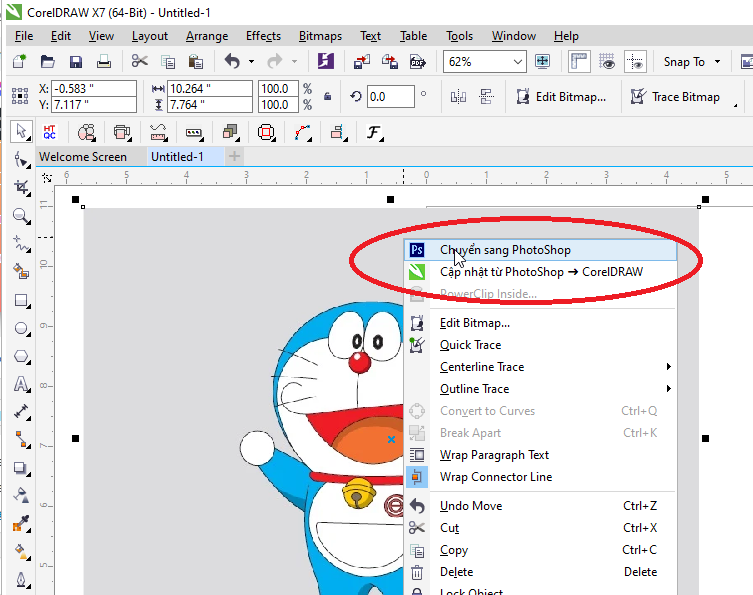The height and width of the screenshot is (595, 753).
Task: Click the HT QC macro icon
Action: (x=49, y=132)
